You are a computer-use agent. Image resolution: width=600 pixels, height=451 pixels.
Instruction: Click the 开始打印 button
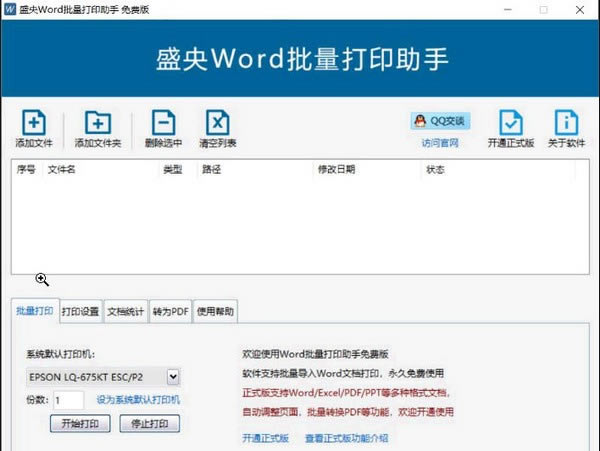[80, 423]
